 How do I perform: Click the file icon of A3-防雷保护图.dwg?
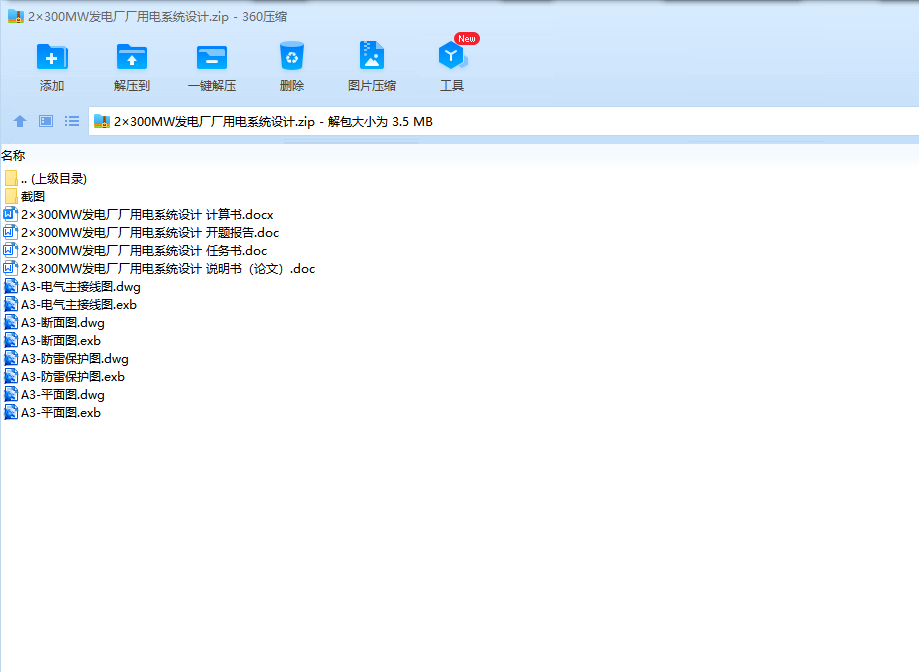11,359
